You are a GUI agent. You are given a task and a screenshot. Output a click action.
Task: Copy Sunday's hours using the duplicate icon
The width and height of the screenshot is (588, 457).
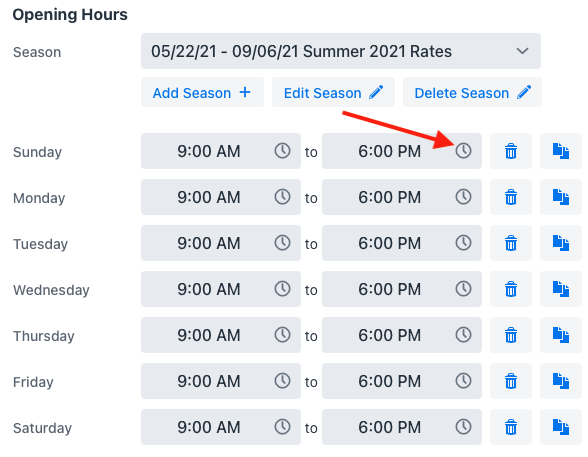tap(561, 151)
